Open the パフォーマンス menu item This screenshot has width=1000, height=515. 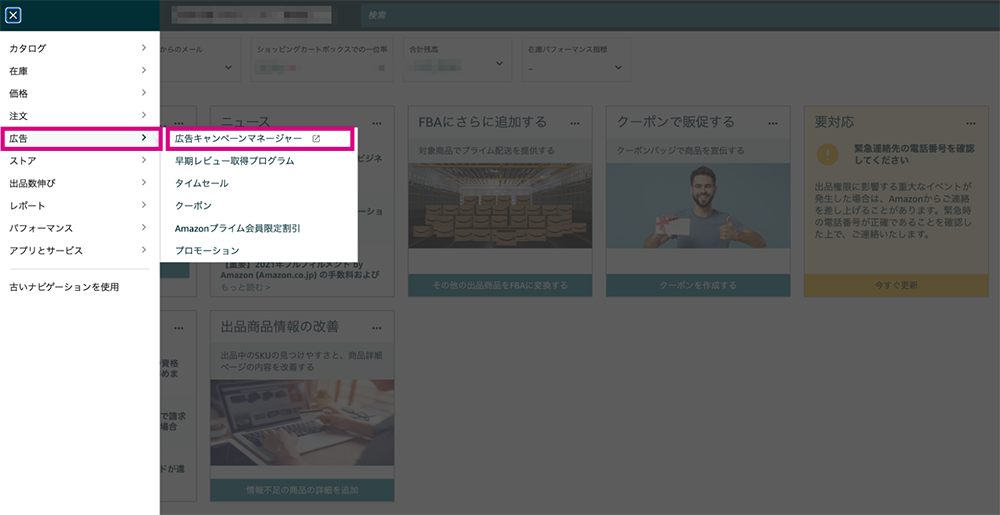point(79,228)
